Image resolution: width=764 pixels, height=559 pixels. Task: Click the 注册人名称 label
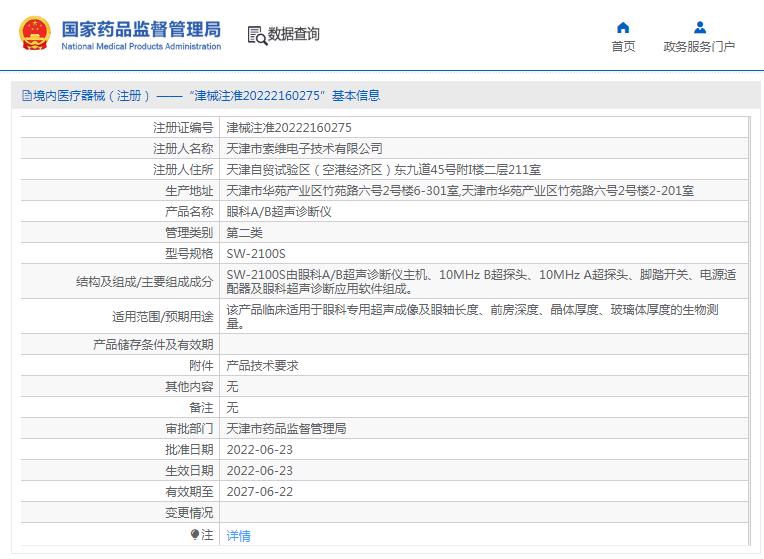coord(183,149)
